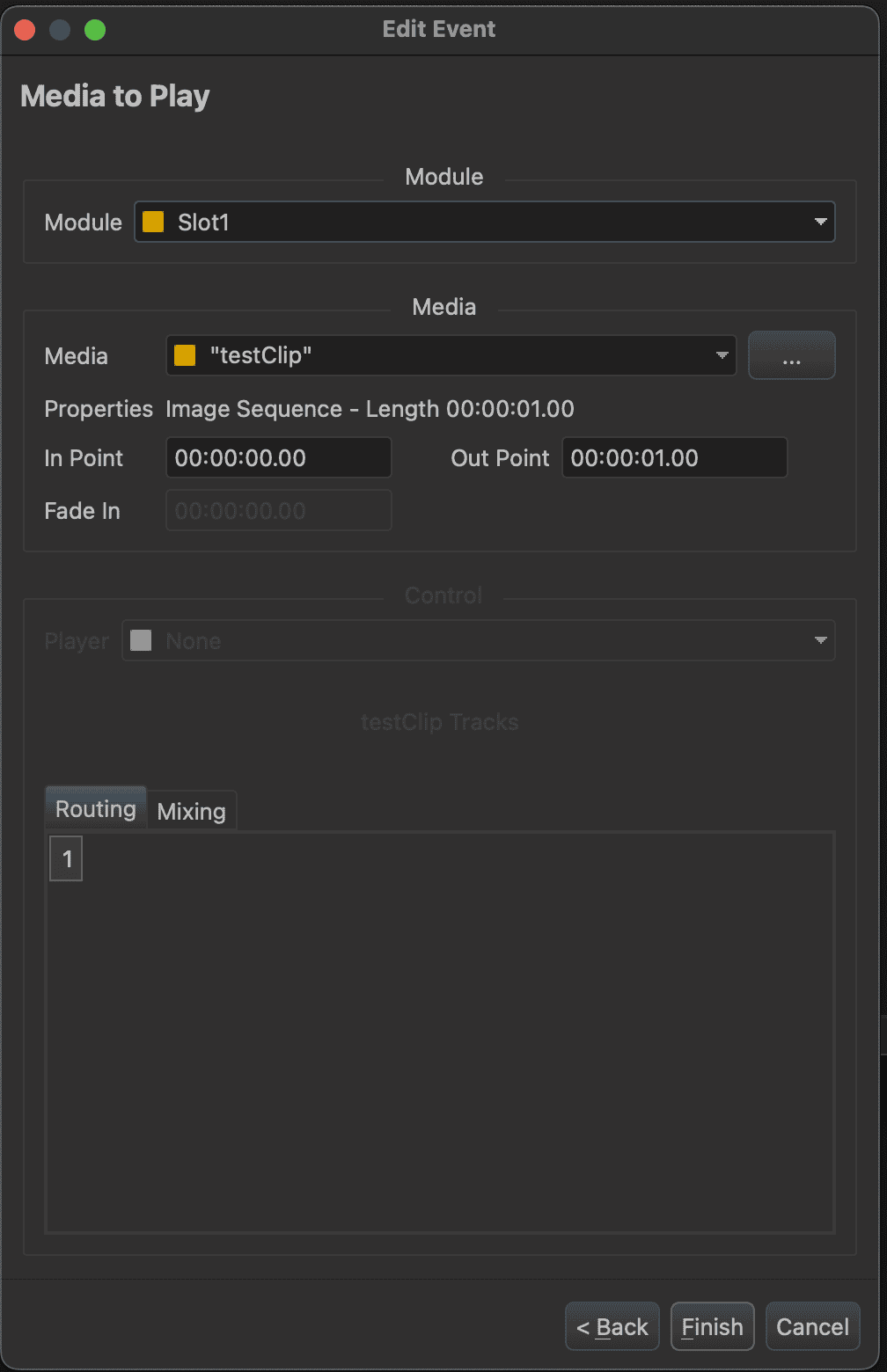Screen dimensions: 887x1372
Task: Switch to the Routing tab
Action: (96, 809)
